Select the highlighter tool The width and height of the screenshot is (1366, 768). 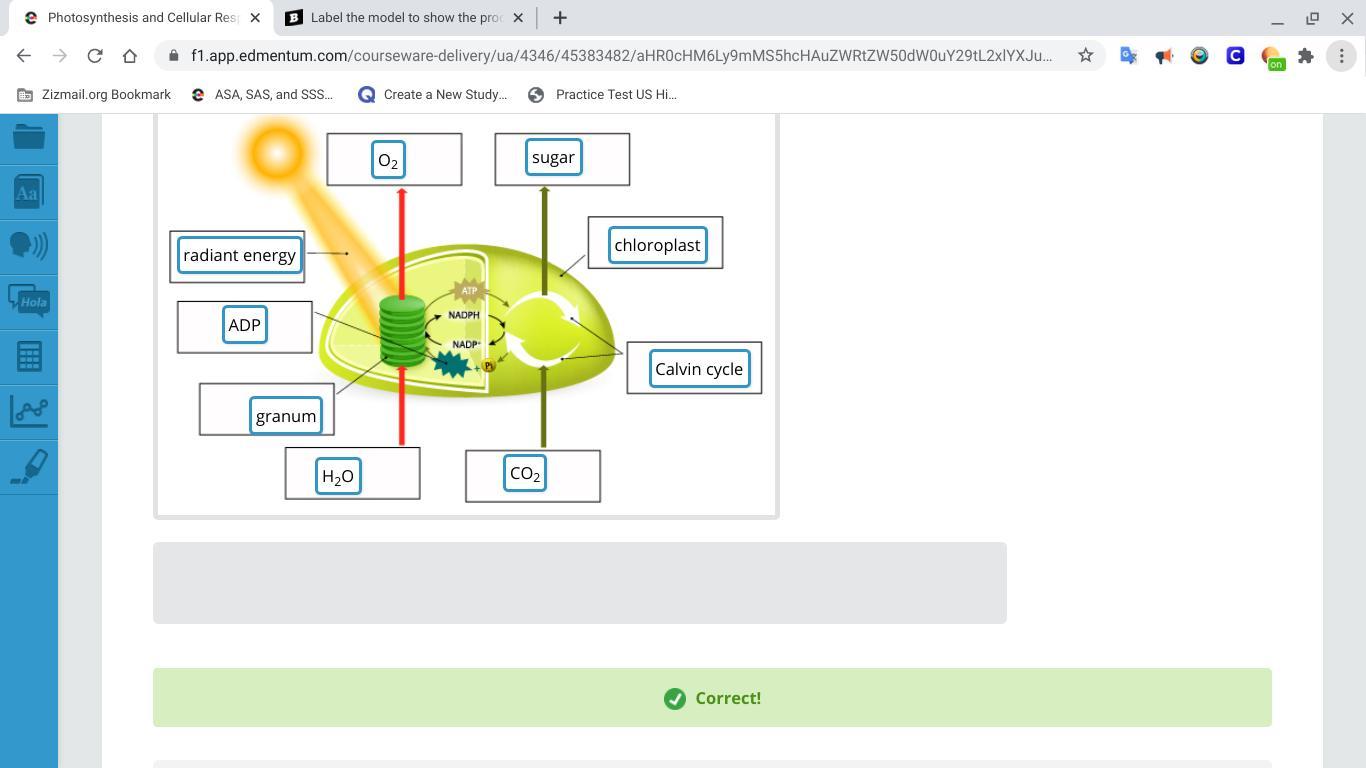click(x=29, y=467)
